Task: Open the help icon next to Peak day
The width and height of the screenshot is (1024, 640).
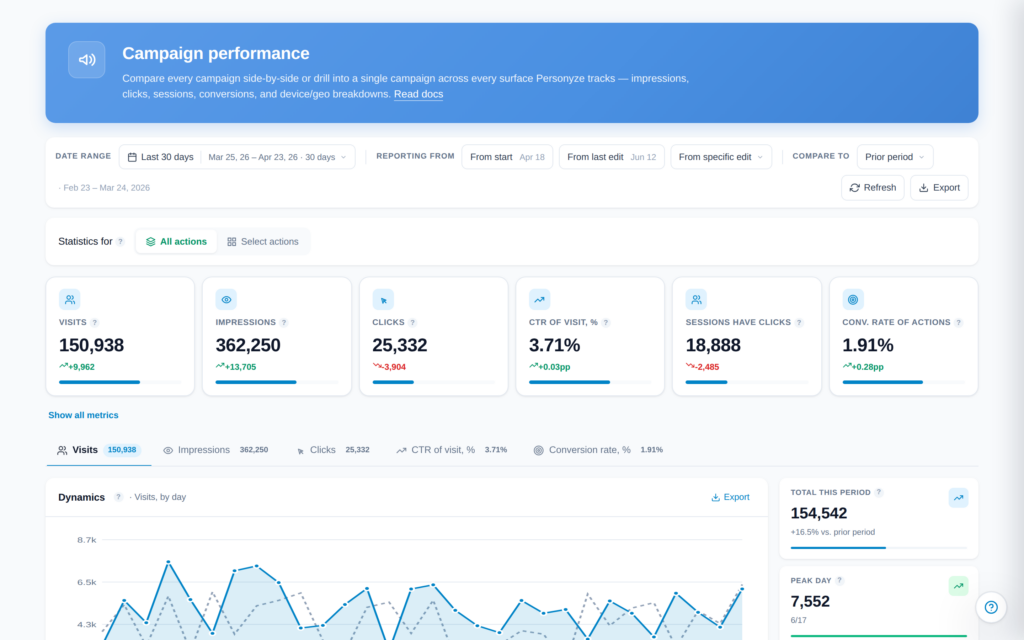Action: click(x=840, y=581)
